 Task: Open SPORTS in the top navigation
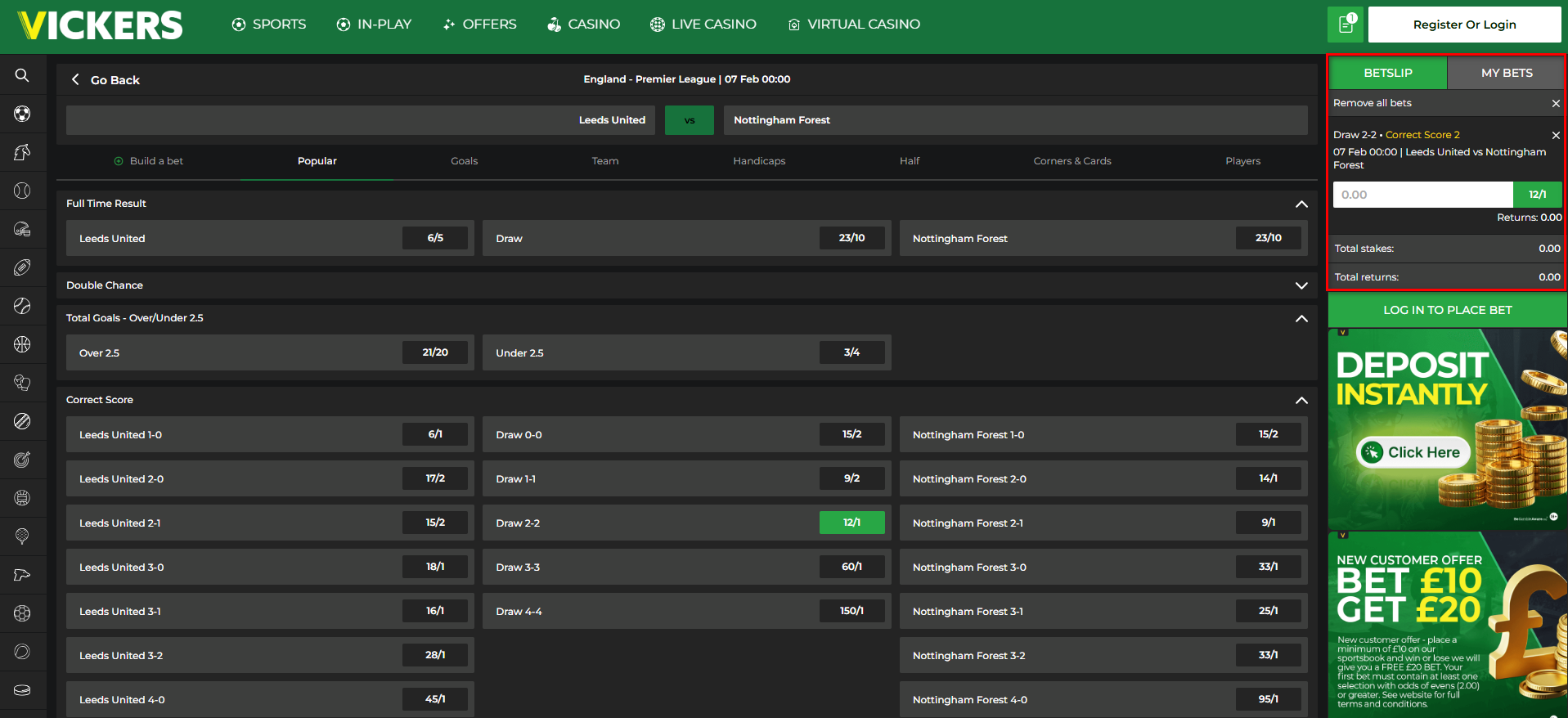point(268,25)
